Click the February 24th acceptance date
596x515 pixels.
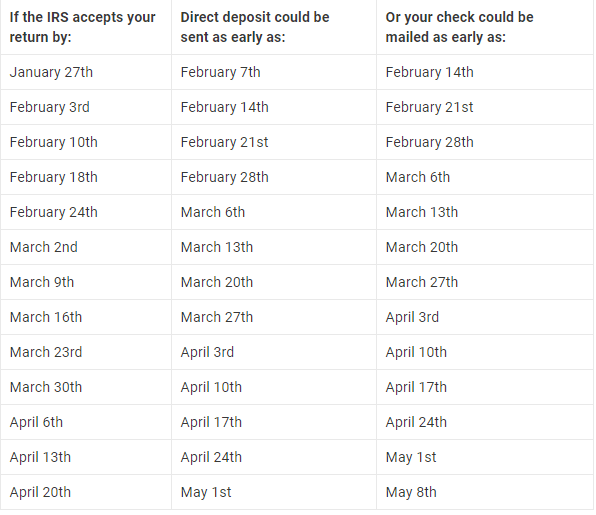(x=54, y=212)
